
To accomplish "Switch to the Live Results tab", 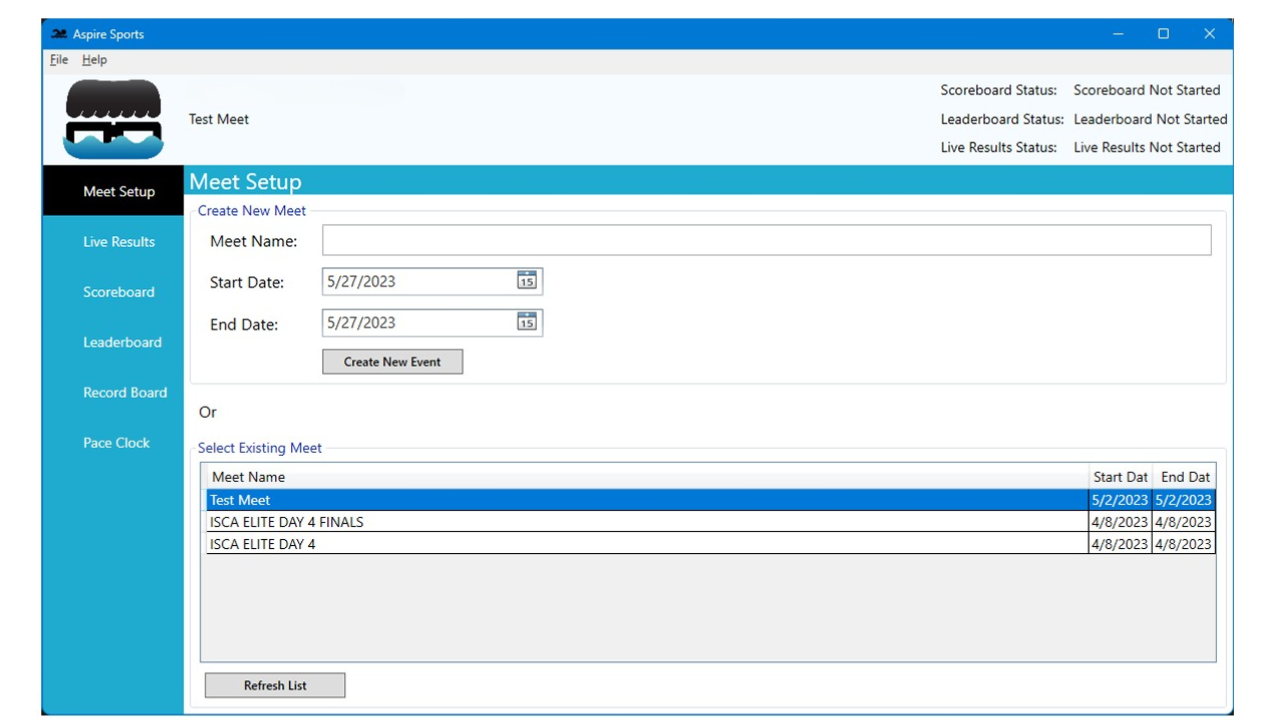I will 118,242.
